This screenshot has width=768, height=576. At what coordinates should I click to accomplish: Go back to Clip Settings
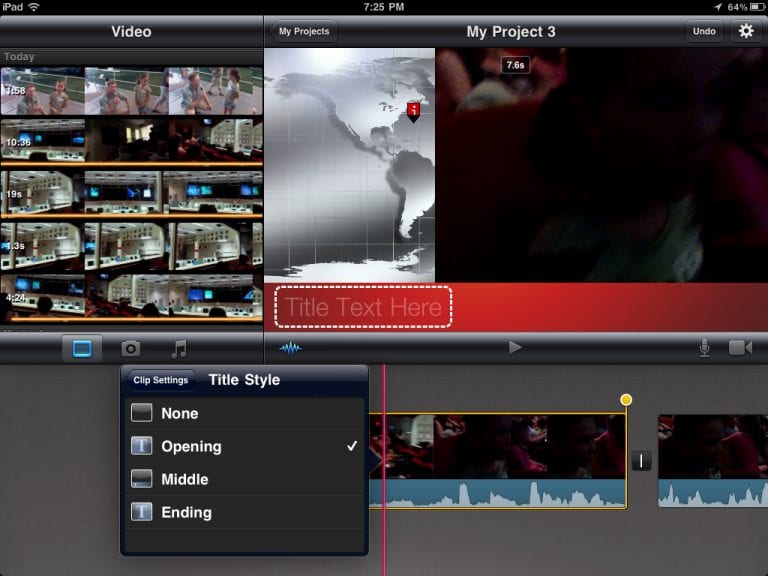point(161,380)
